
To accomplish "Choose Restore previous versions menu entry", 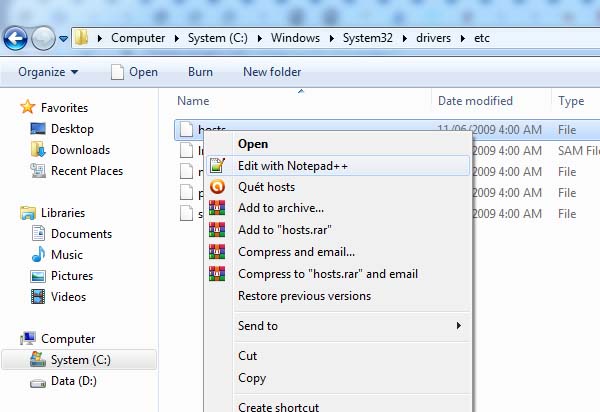I will pos(304,296).
